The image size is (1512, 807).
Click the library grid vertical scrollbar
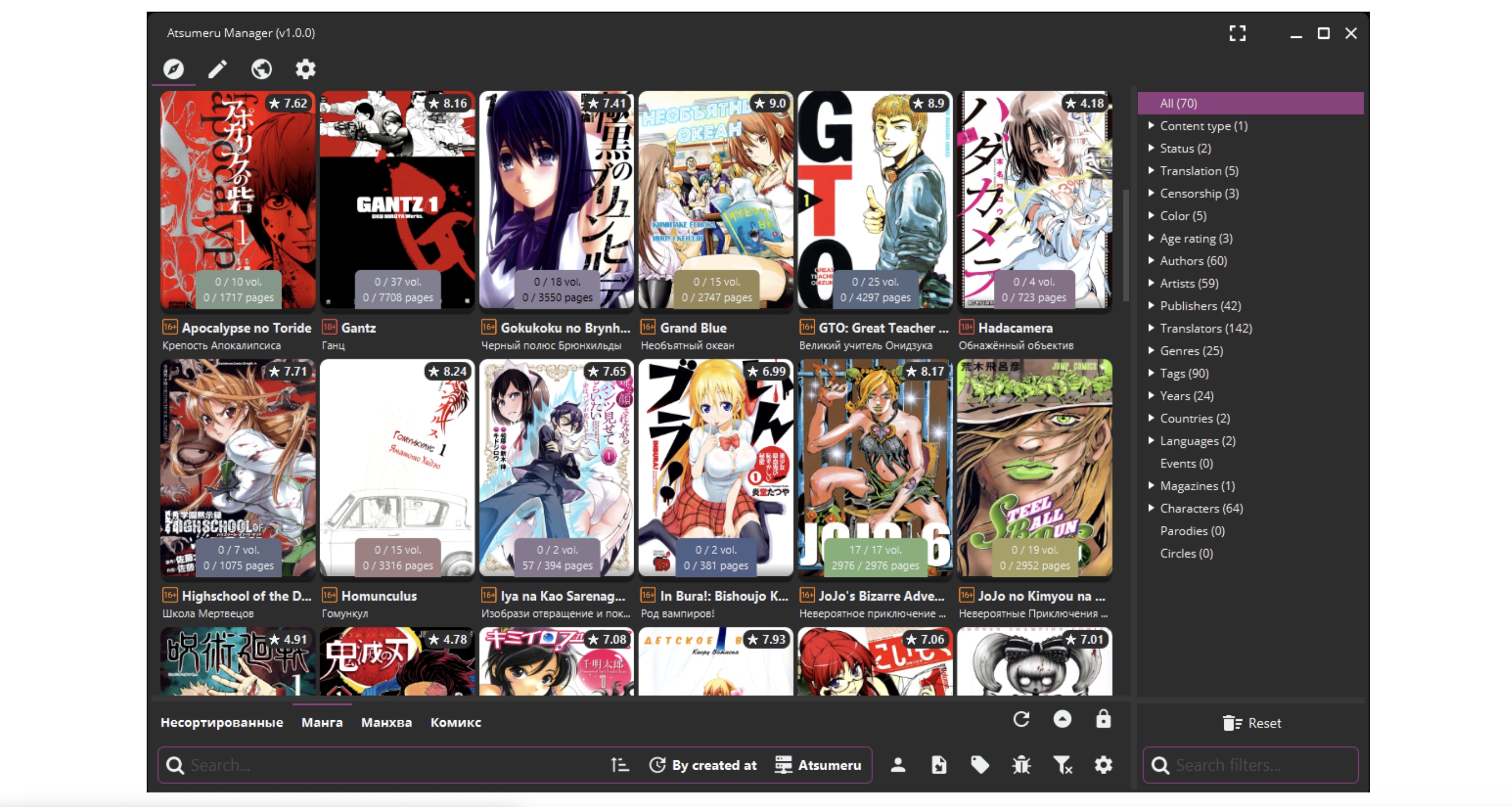tap(1126, 245)
